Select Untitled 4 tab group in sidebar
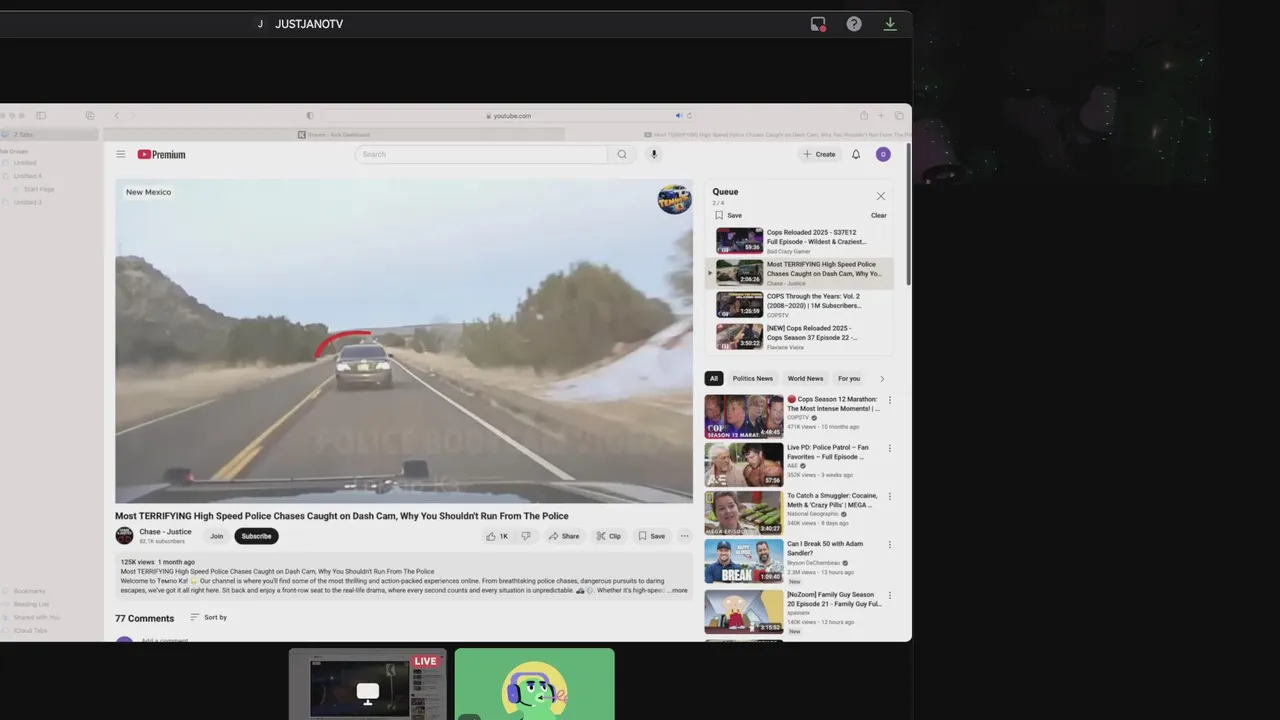Image resolution: width=1280 pixels, height=720 pixels. click(28, 176)
